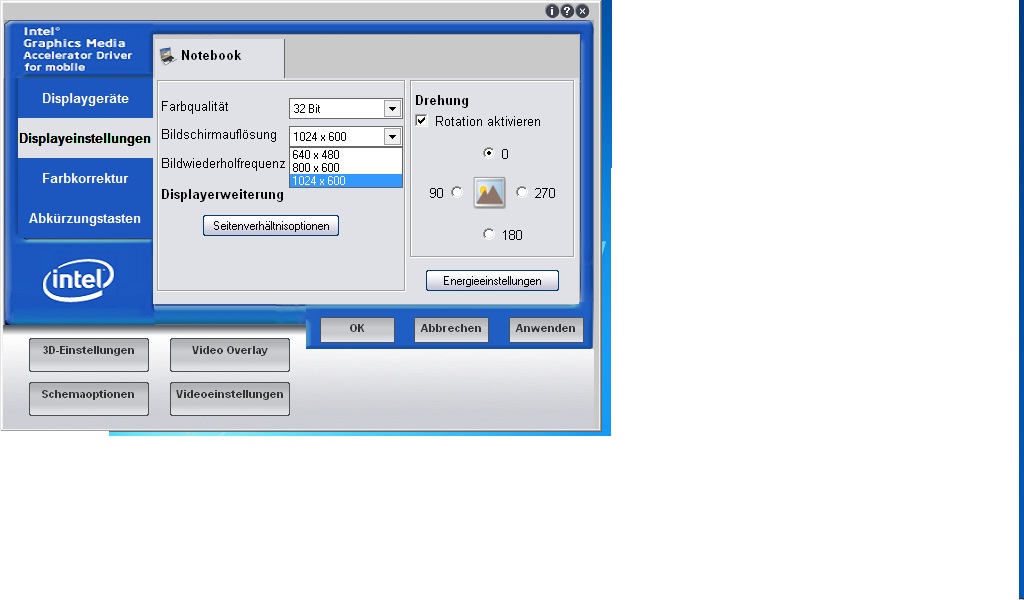This screenshot has height=600, width=1024.
Task: Confirm with the OK button
Action: click(357, 329)
